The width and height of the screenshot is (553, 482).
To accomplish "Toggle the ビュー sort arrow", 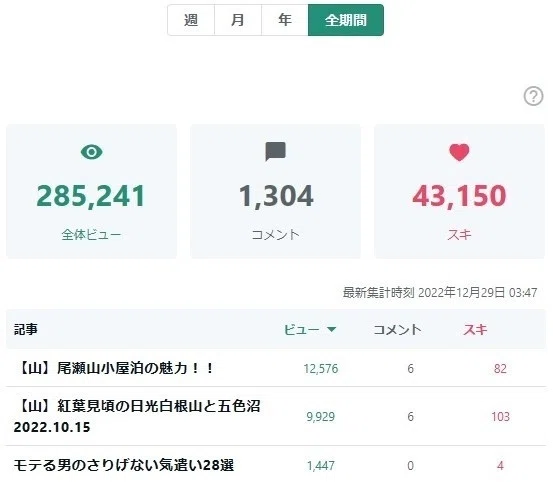I will tap(331, 329).
